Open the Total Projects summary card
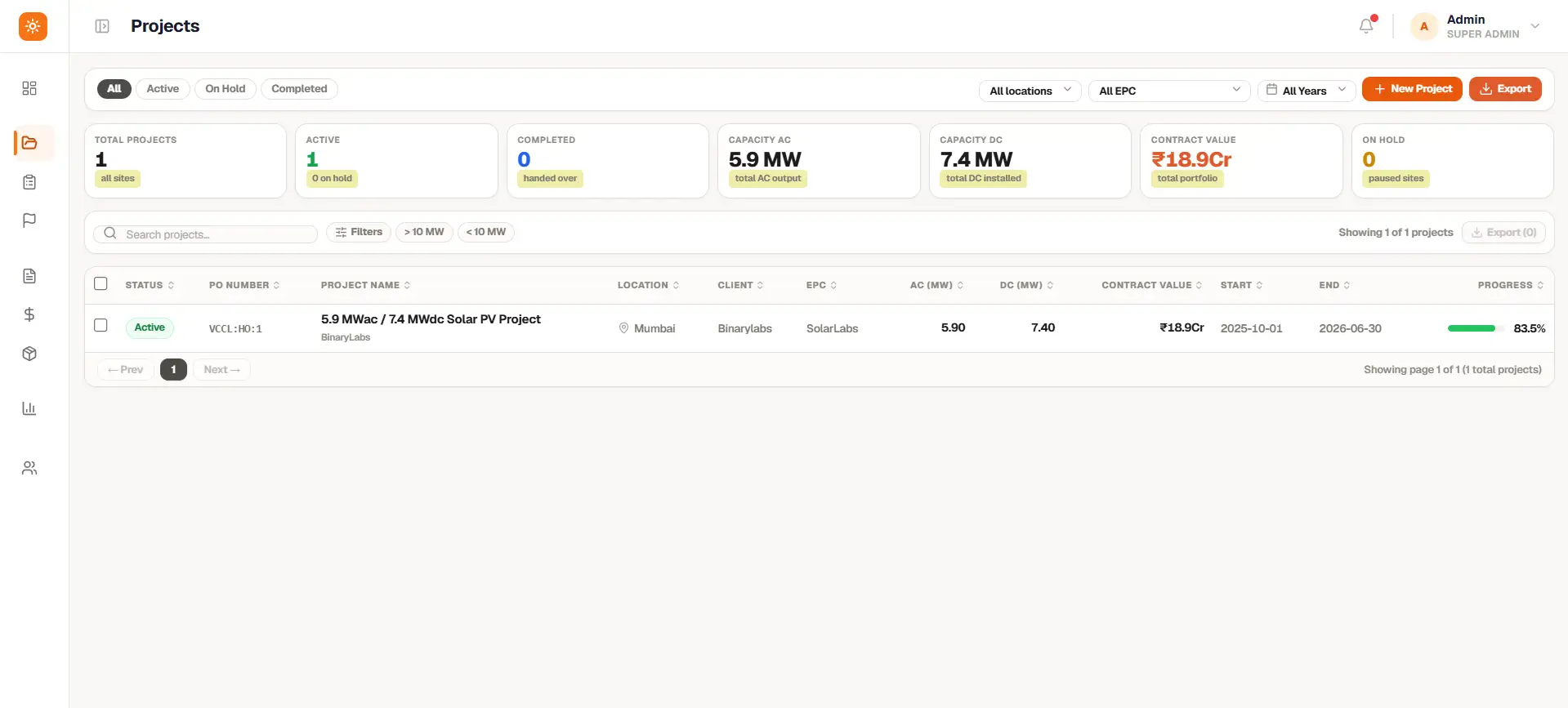Viewport: 1568px width, 708px height. (x=185, y=161)
